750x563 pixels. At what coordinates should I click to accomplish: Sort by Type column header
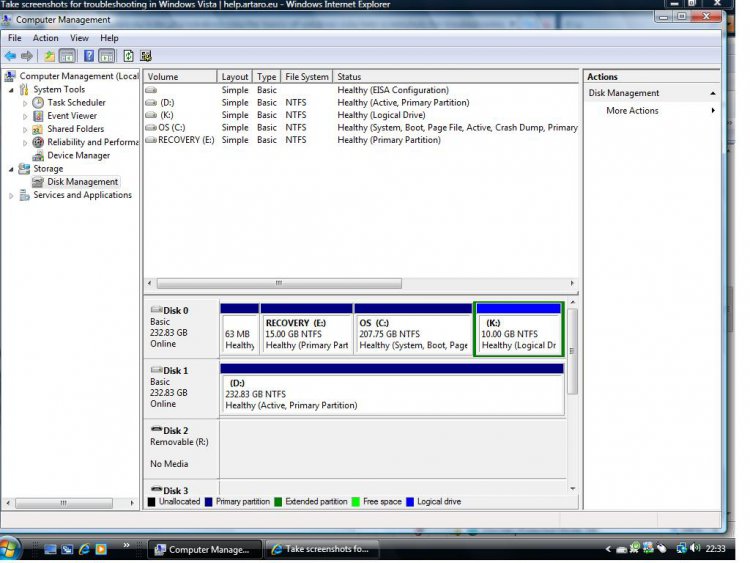click(266, 77)
